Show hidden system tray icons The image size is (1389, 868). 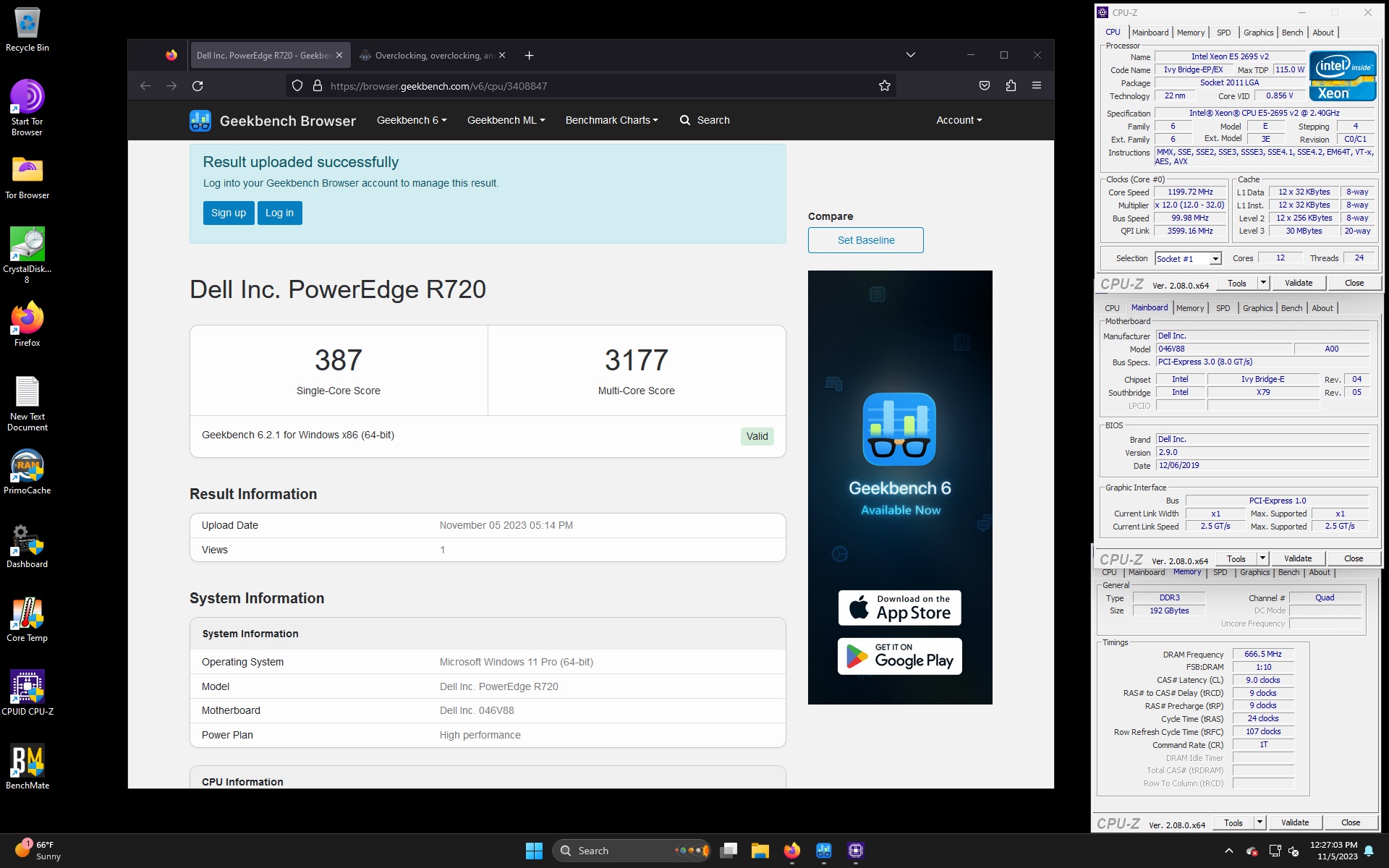(x=1228, y=851)
